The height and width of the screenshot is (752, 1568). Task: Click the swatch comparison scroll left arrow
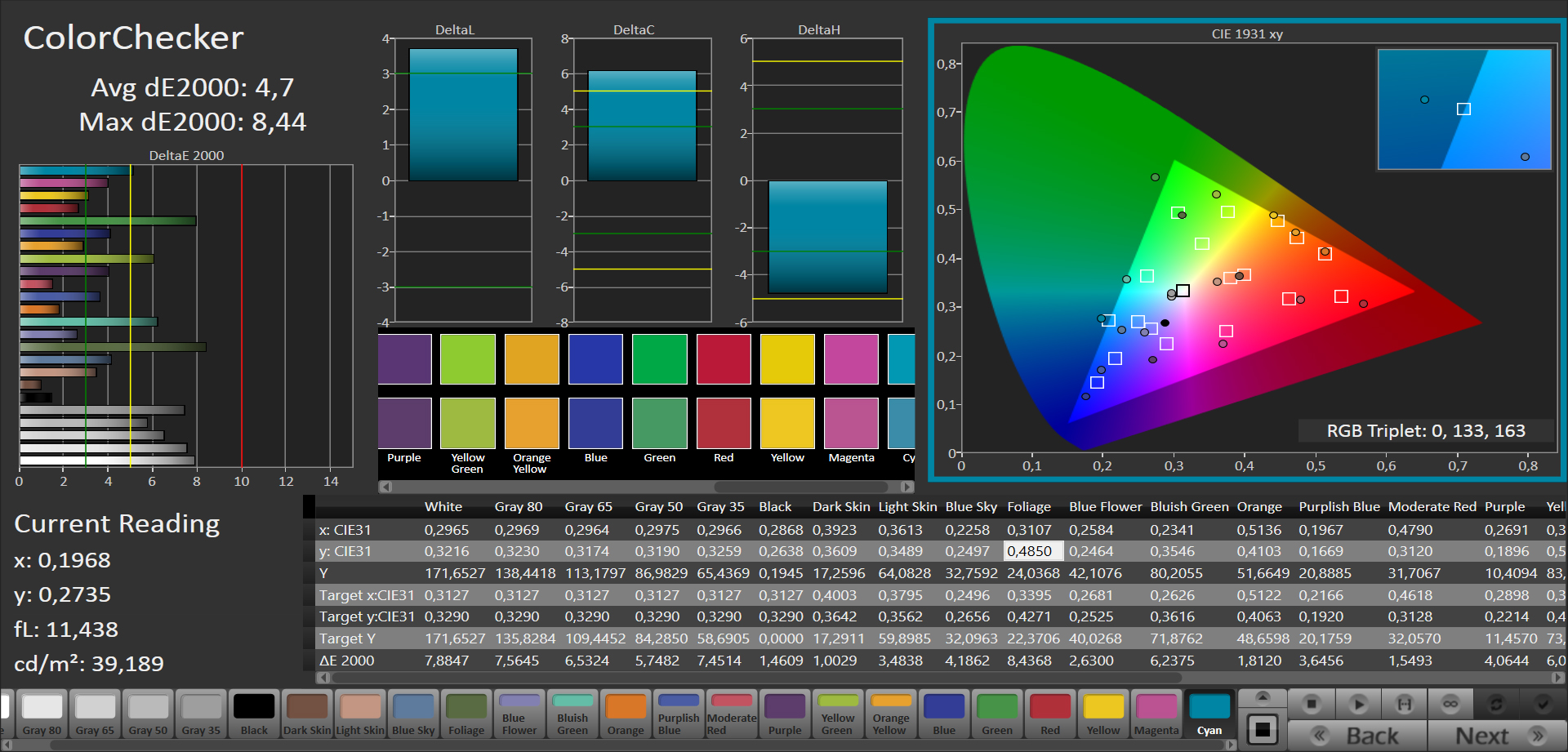[386, 487]
